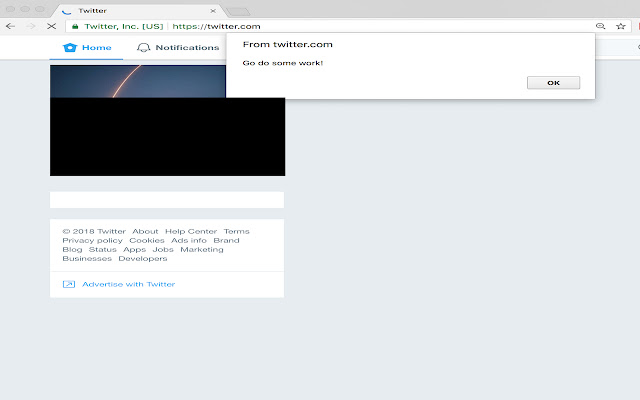The height and width of the screenshot is (400, 640).
Task: Click the Twitter, Inc. [US] certificate label
Action: pos(124,27)
